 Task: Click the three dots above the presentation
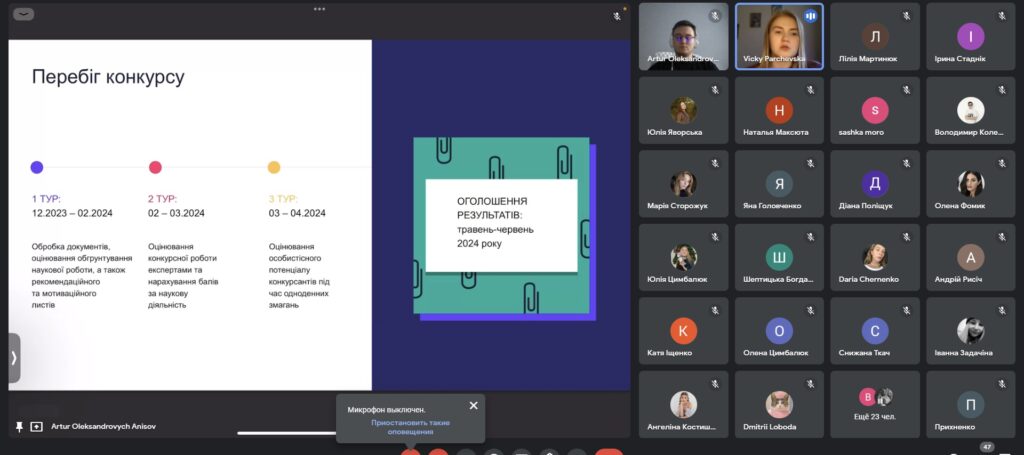coord(319,9)
